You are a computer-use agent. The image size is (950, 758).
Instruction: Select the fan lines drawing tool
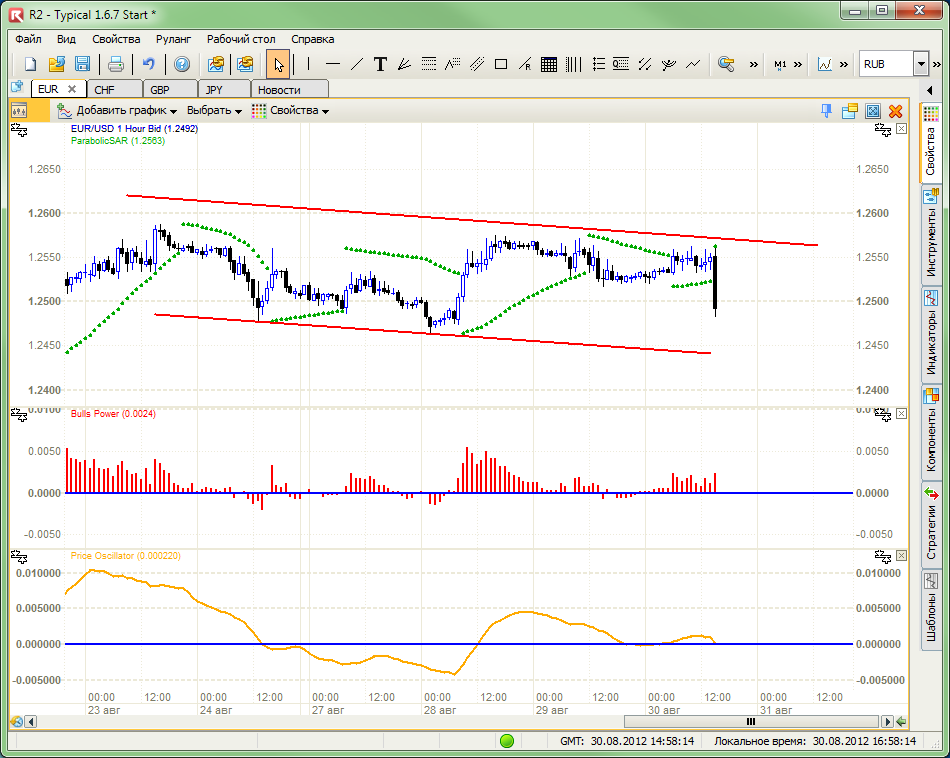pos(405,64)
